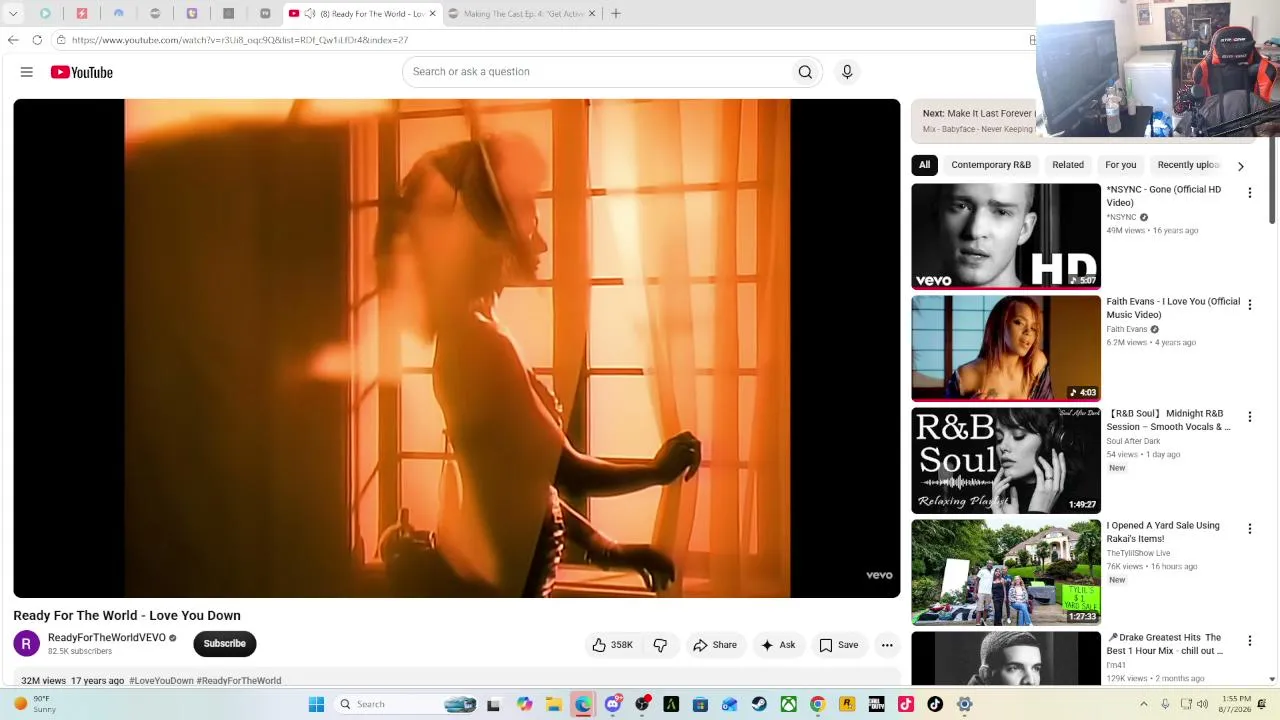Open options for R&B Soul Midnight video

coord(1249,417)
